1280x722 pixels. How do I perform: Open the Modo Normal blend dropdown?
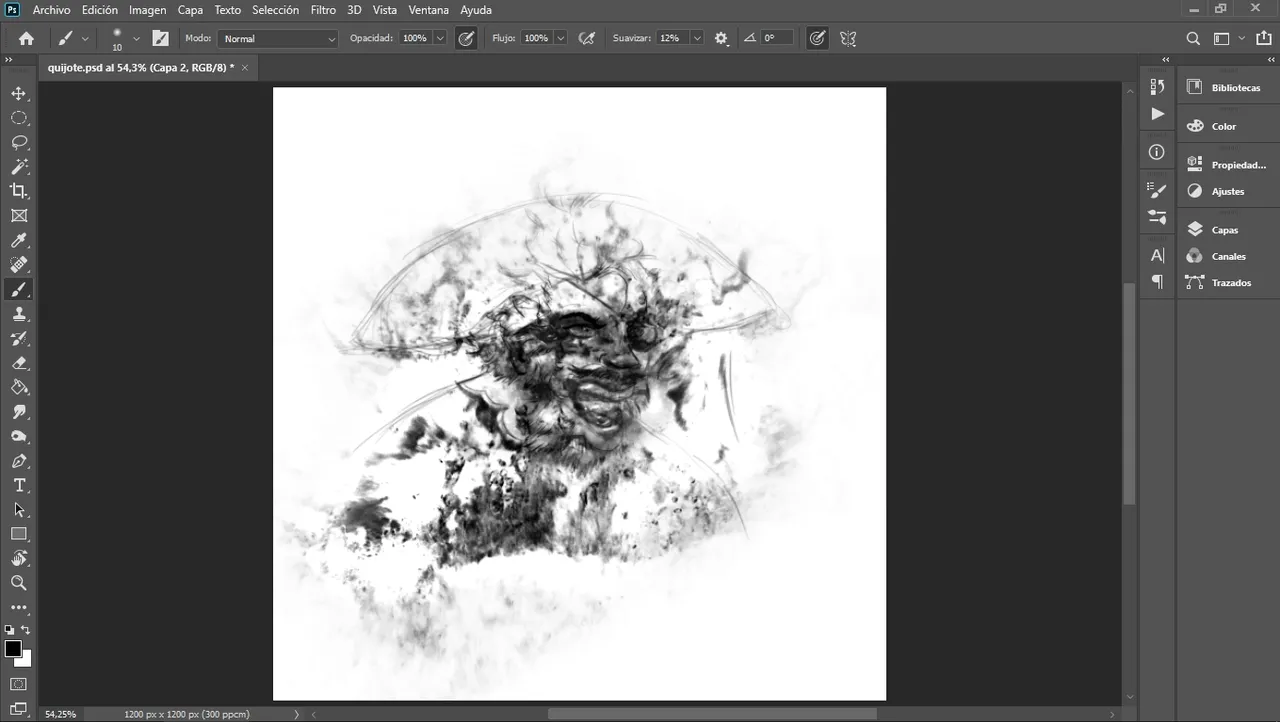[278, 38]
